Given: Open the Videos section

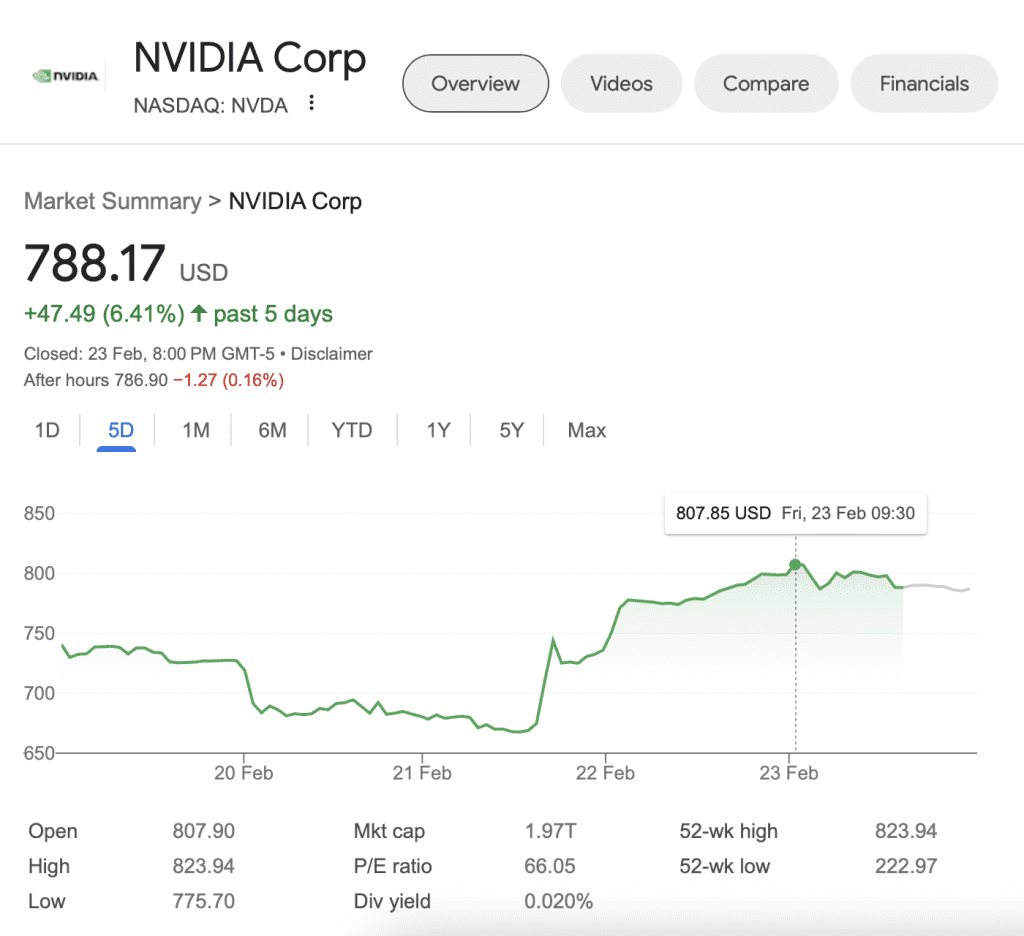Looking at the screenshot, I should coord(621,84).
